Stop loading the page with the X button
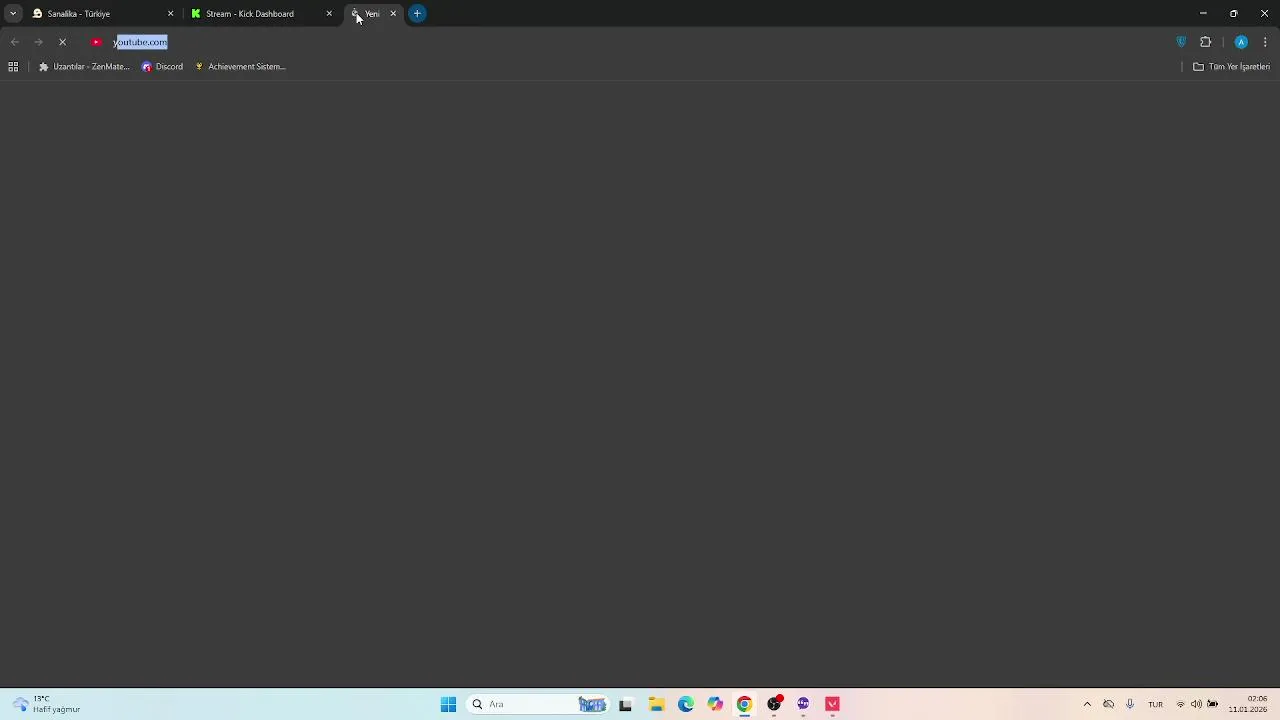1280x720 pixels. coord(62,42)
